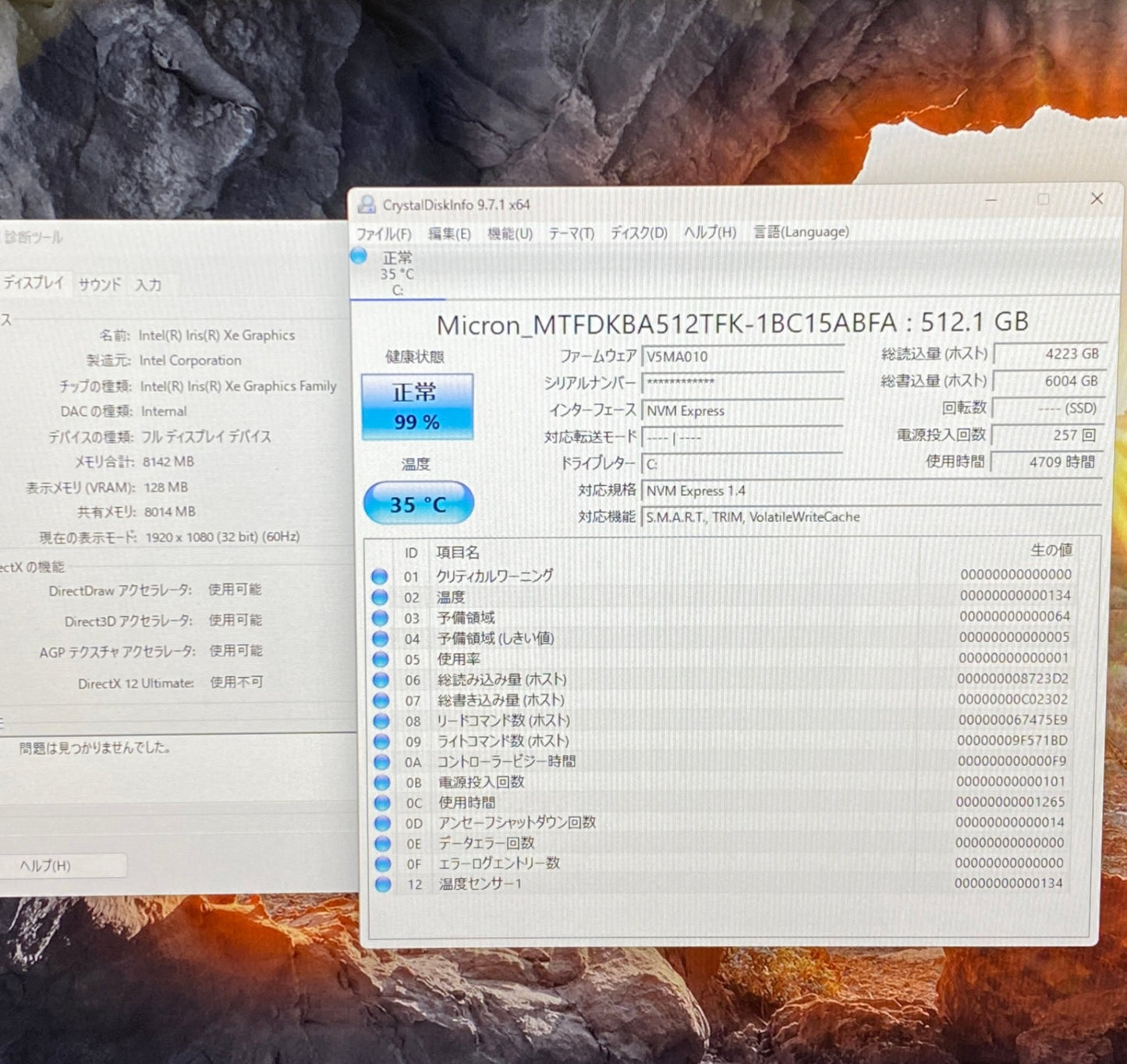Click the インターフェース field showing NVM Express
Screen dimensions: 1127x1064
pyautogui.click(x=742, y=410)
